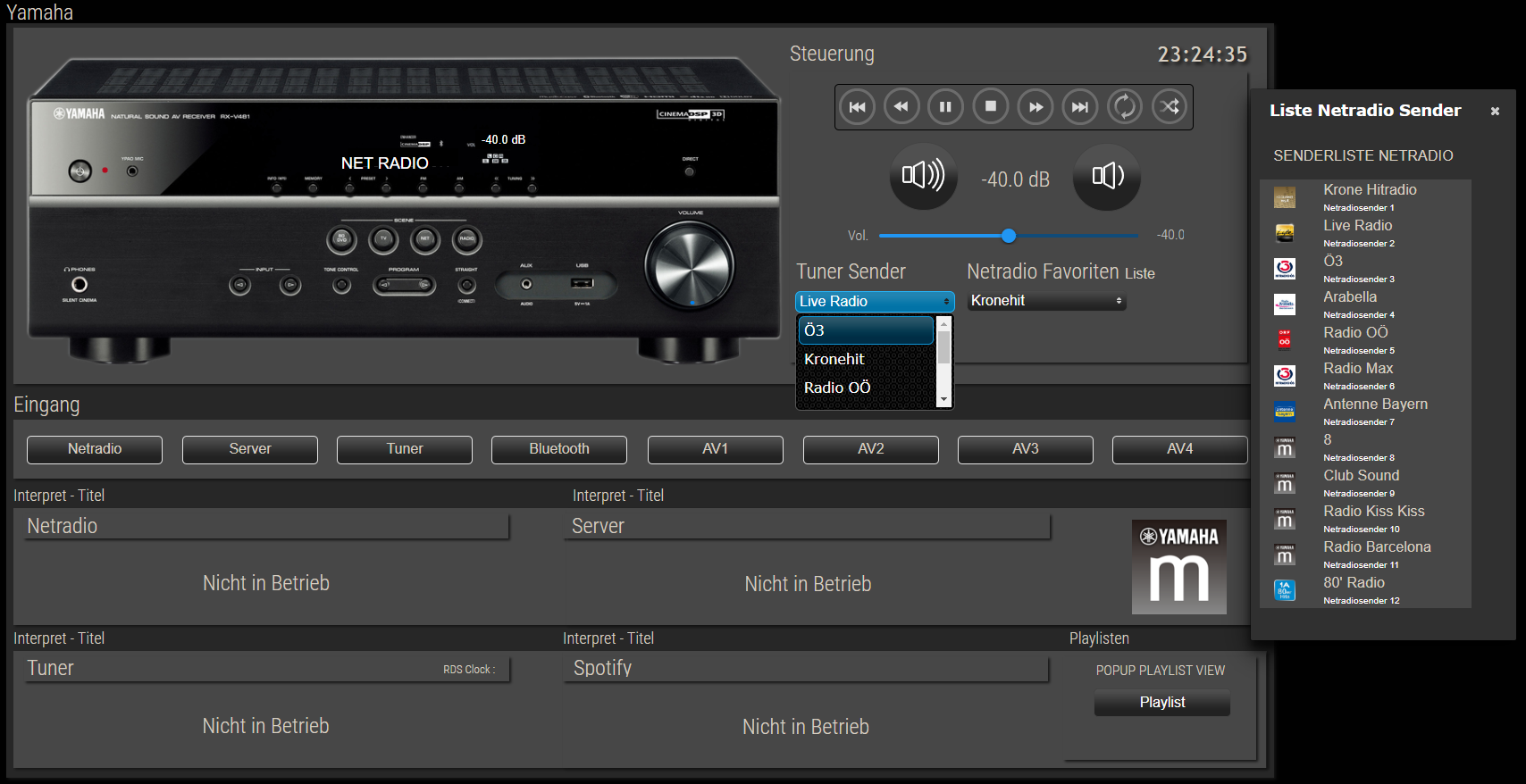Select Radio Max in the station list
Image resolution: width=1526 pixels, height=784 pixels.
click(1365, 376)
